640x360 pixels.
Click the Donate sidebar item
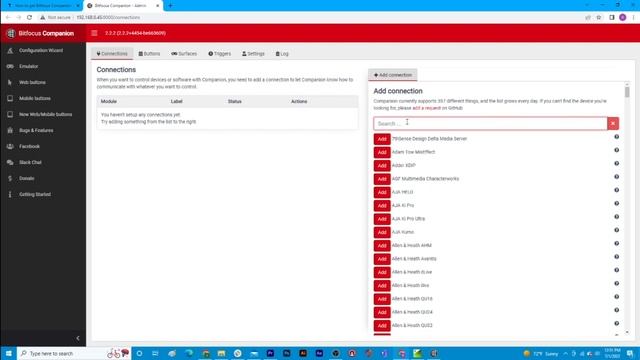click(27, 178)
